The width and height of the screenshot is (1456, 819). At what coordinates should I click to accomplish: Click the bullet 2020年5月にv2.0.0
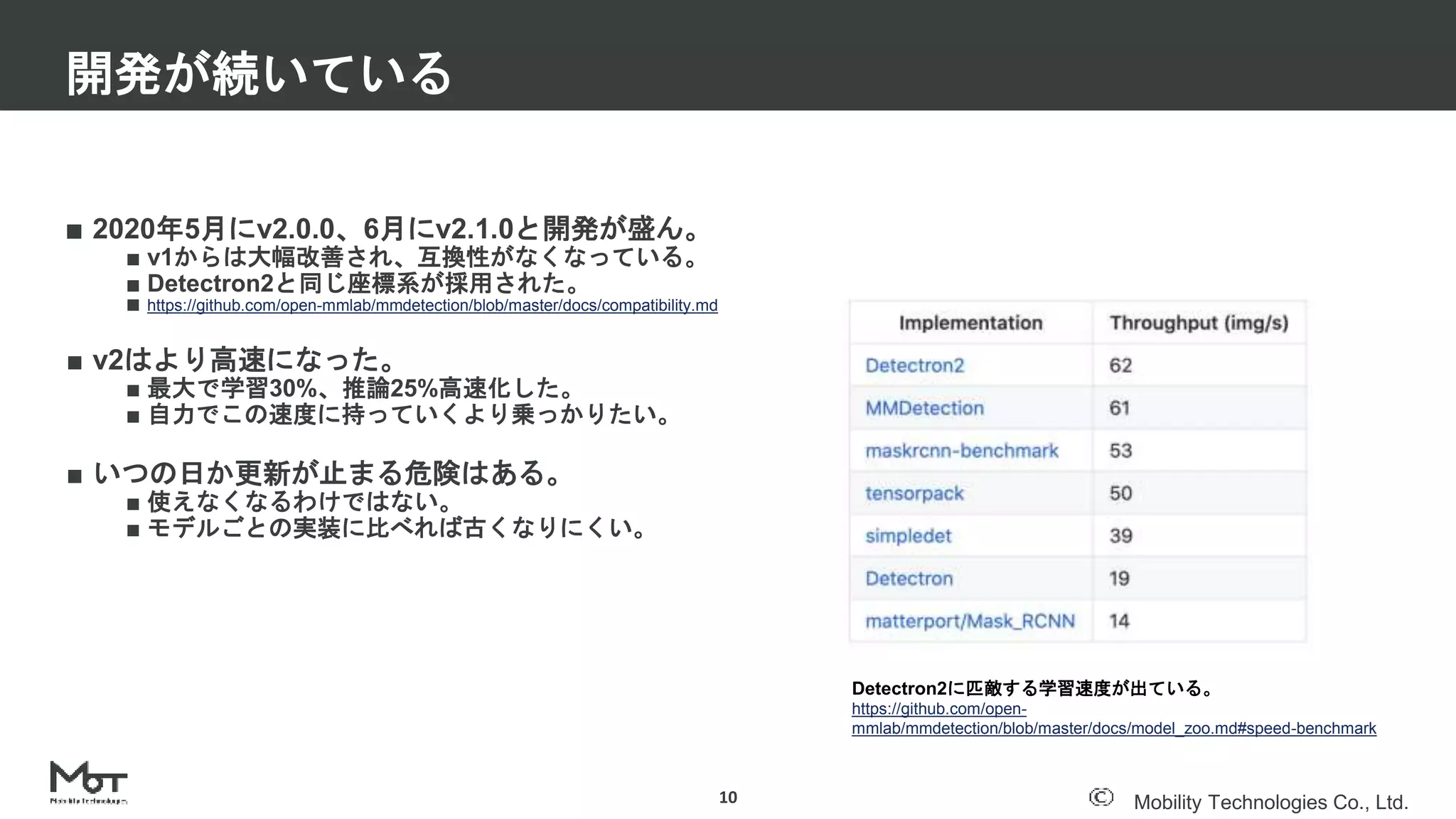point(400,229)
